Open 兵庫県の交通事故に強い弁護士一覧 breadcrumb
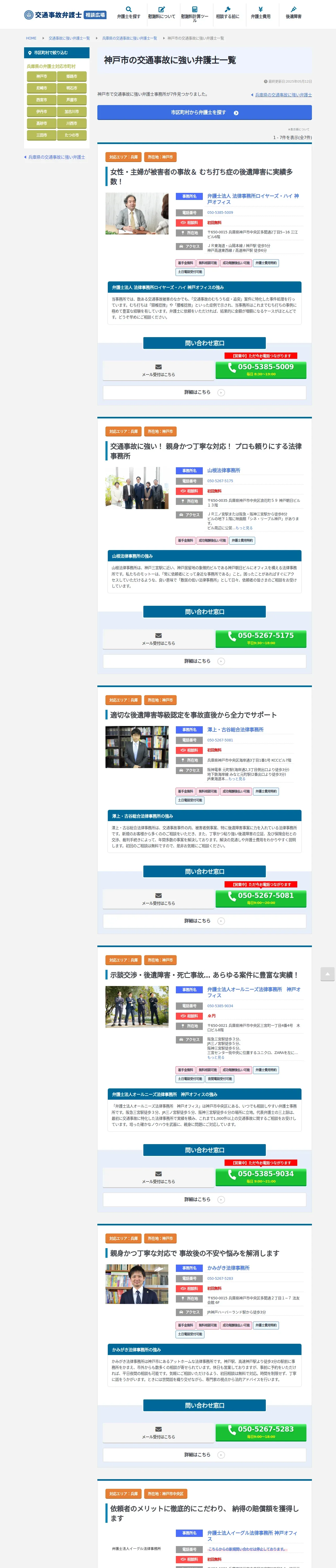The image size is (336, 1568). [129, 38]
